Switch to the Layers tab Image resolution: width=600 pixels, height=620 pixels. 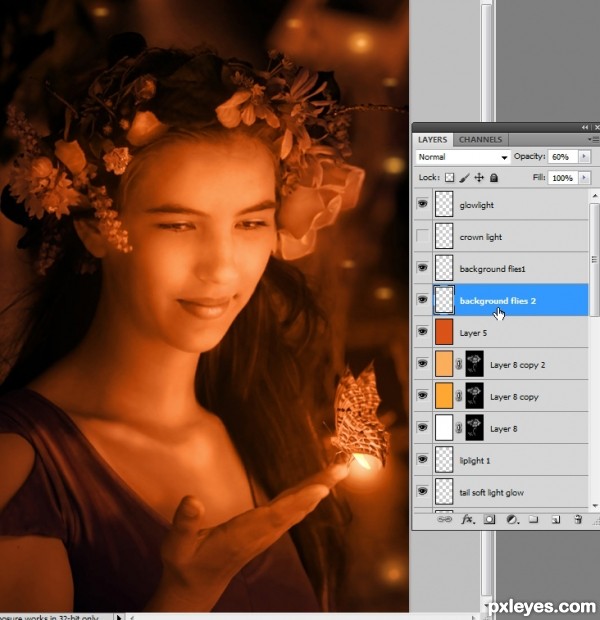432,140
